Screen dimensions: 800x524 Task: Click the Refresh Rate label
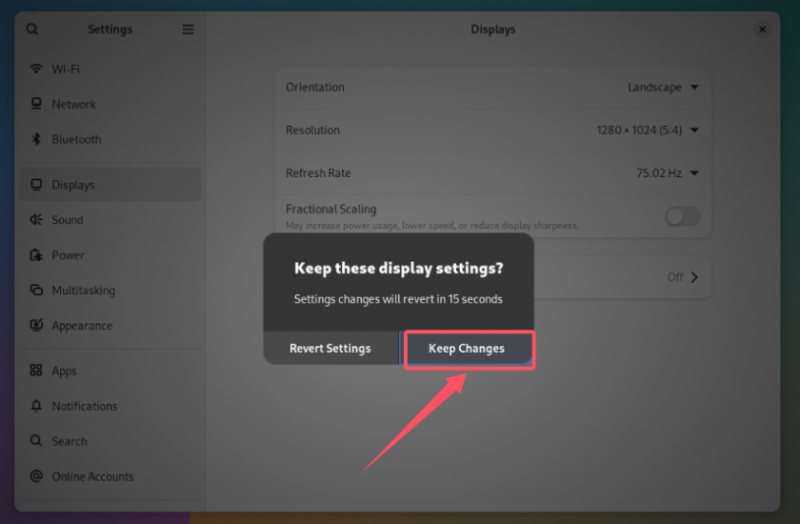318,173
